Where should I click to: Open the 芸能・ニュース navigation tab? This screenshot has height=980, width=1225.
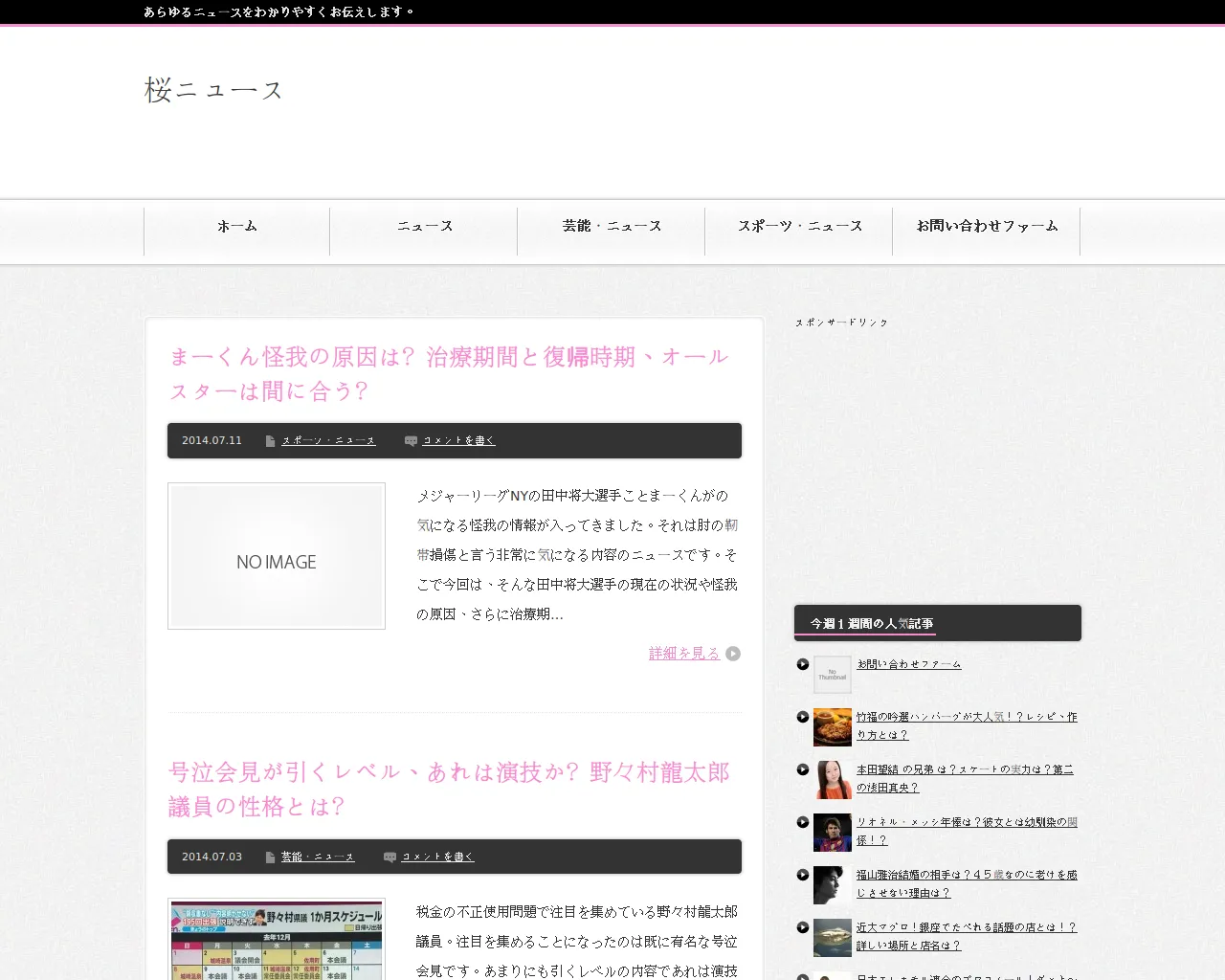click(612, 227)
